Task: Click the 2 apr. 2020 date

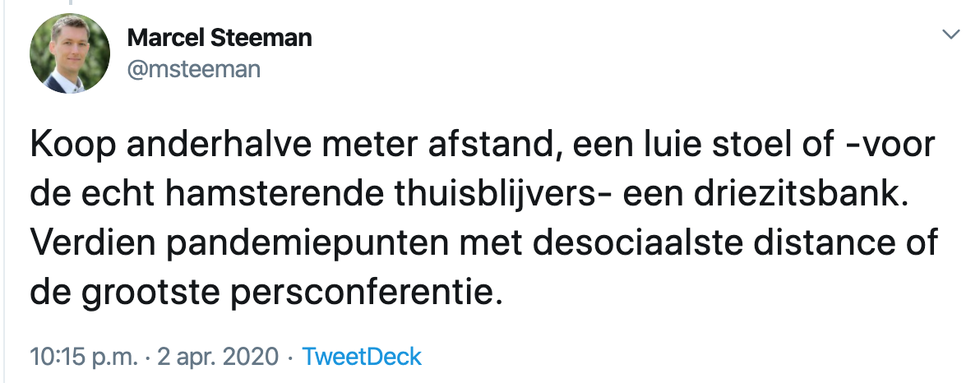Action: 218,357
